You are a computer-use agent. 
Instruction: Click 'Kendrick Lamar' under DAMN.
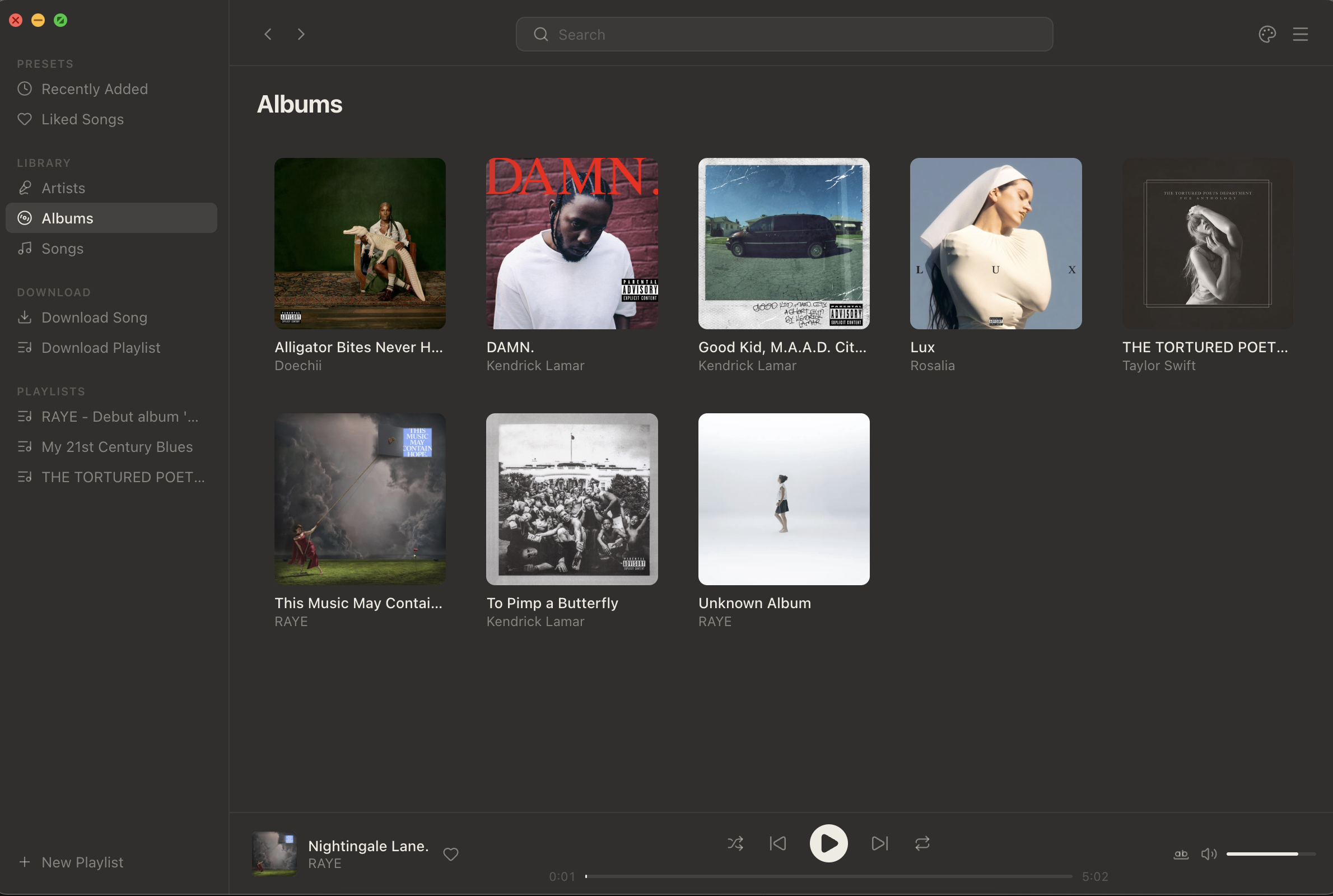[535, 365]
